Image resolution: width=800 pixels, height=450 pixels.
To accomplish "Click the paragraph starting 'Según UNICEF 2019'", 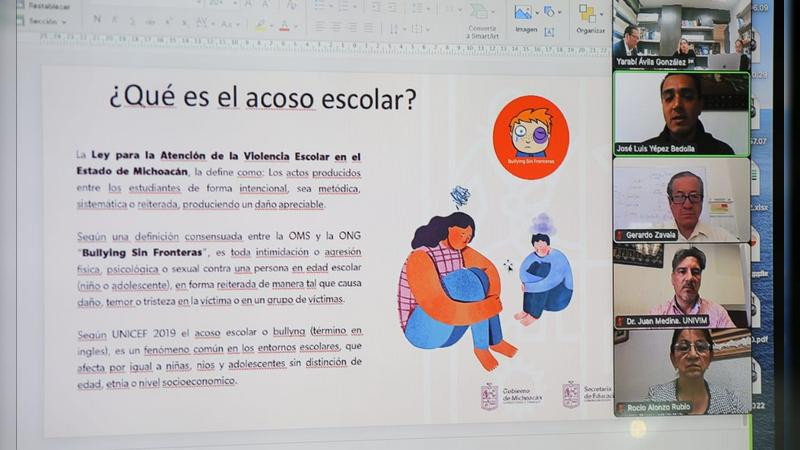I will pyautogui.click(x=219, y=357).
